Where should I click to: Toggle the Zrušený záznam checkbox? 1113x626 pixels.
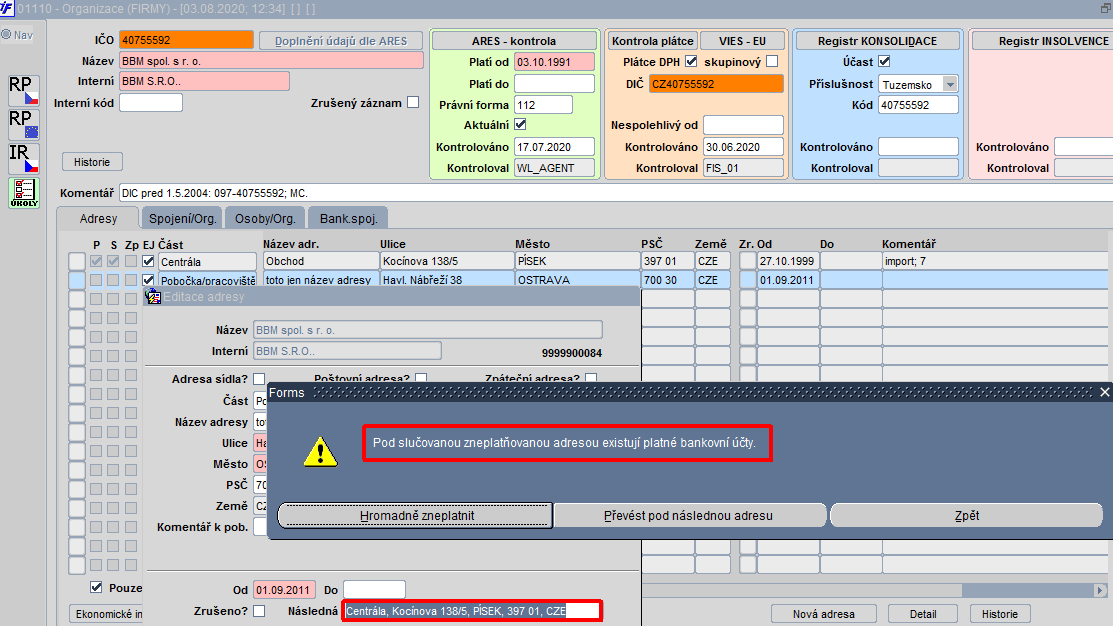click(413, 102)
